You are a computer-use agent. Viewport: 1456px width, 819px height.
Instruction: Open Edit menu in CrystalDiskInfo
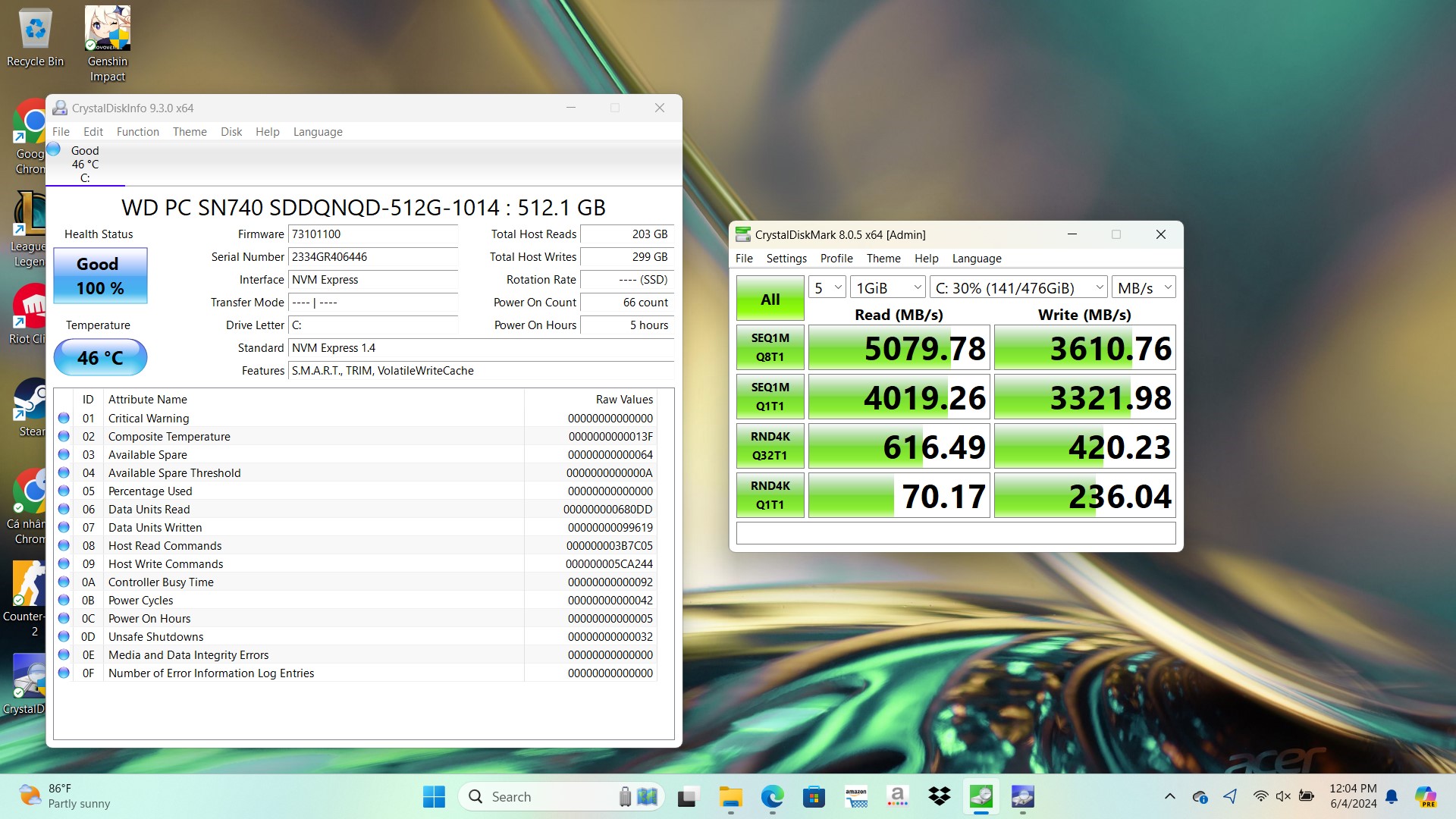click(93, 131)
